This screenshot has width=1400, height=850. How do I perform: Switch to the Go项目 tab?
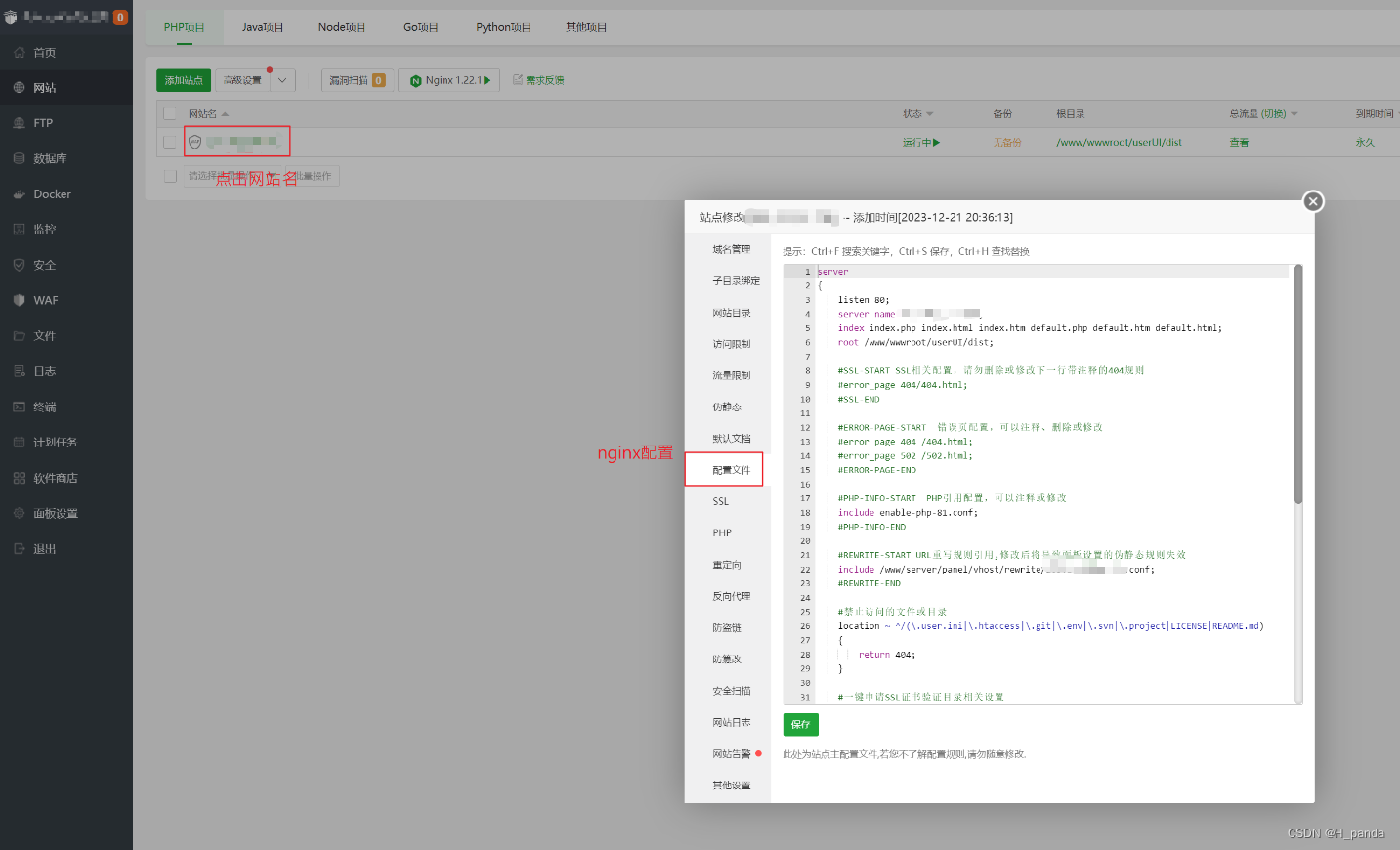coord(421,27)
